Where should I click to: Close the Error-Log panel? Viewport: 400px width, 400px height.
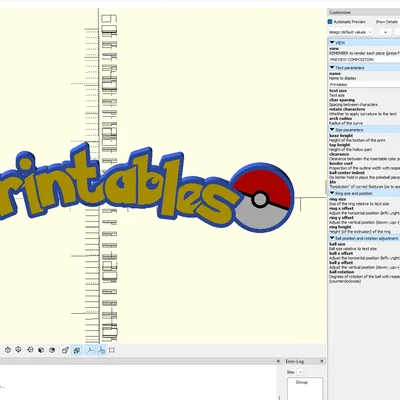click(x=322, y=361)
